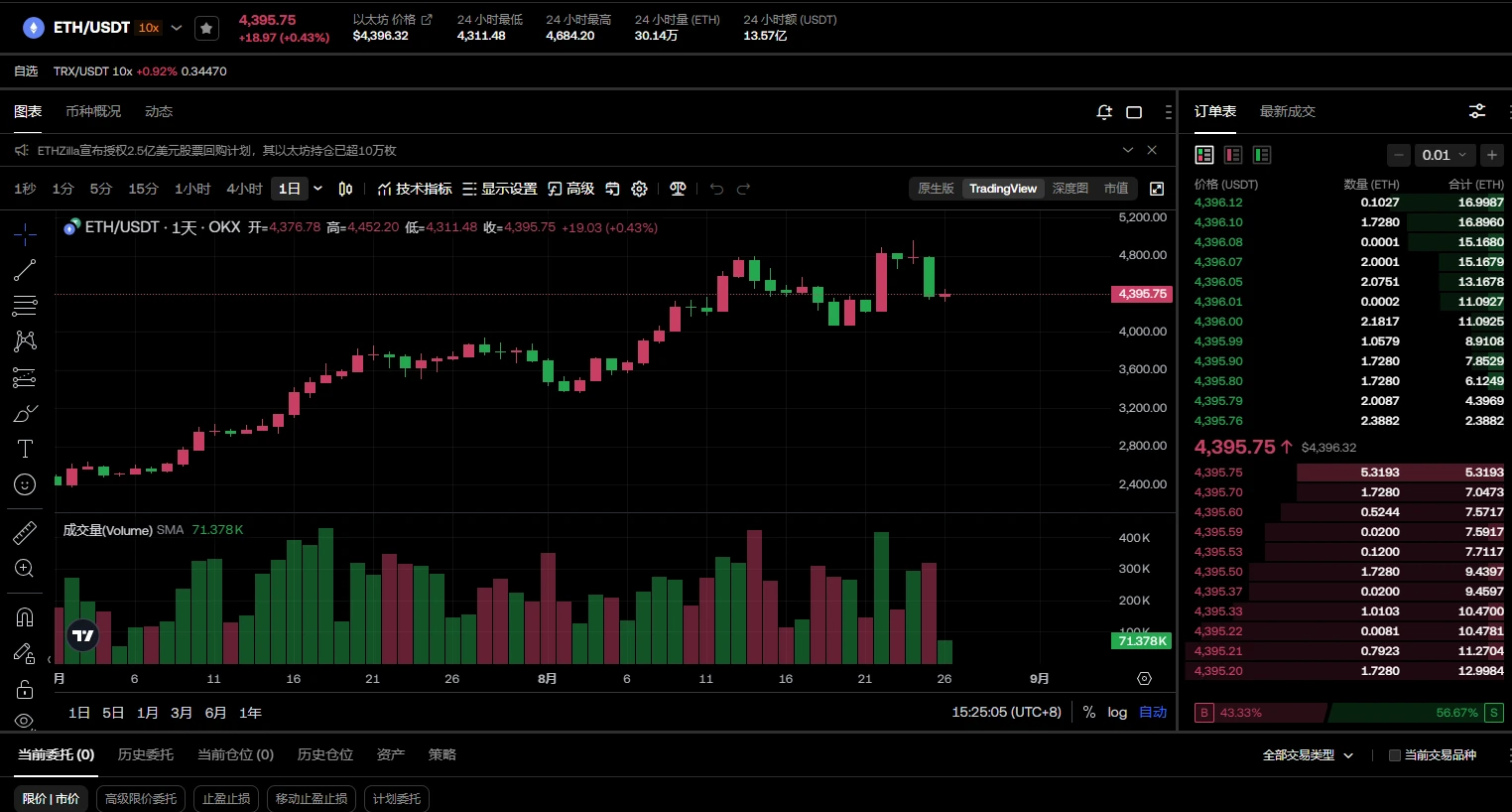Viewport: 1512px width, 812px height.
Task: Activate the magnet snap mode
Action: coord(25,617)
